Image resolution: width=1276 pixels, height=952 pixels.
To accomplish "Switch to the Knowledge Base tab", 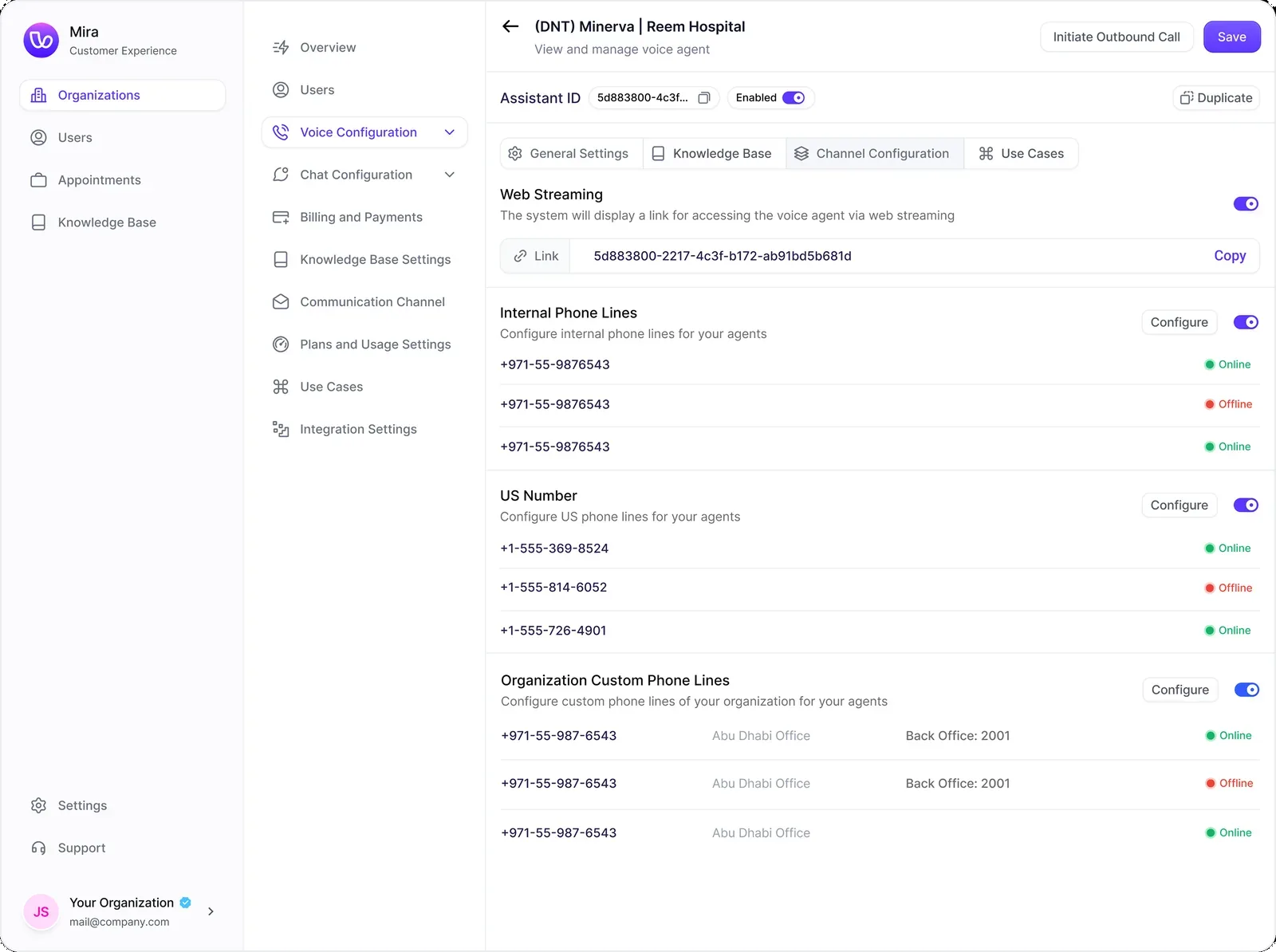I will pos(715,154).
